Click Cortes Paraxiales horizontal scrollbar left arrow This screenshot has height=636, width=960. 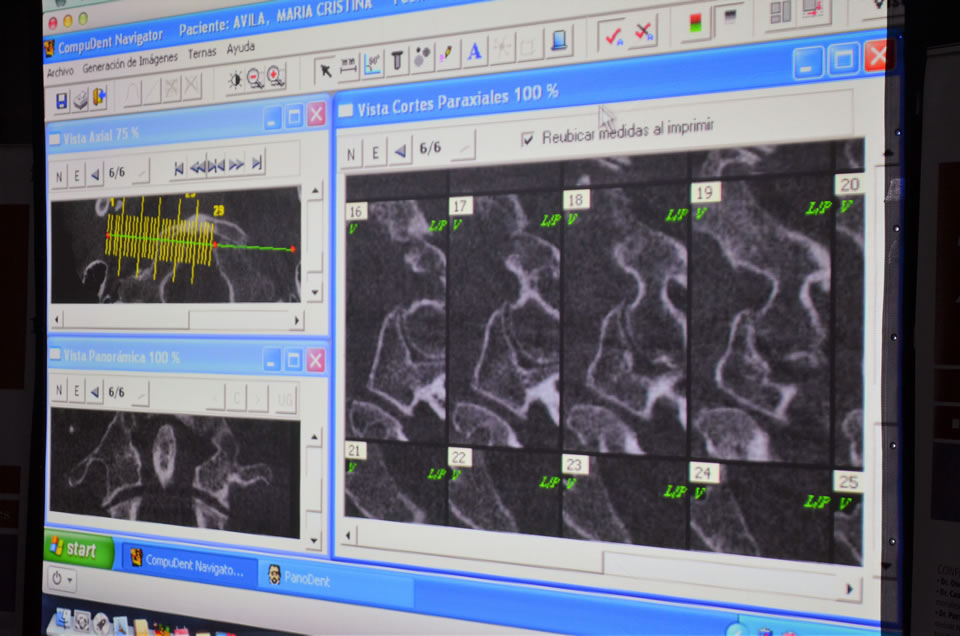pyautogui.click(x=348, y=536)
